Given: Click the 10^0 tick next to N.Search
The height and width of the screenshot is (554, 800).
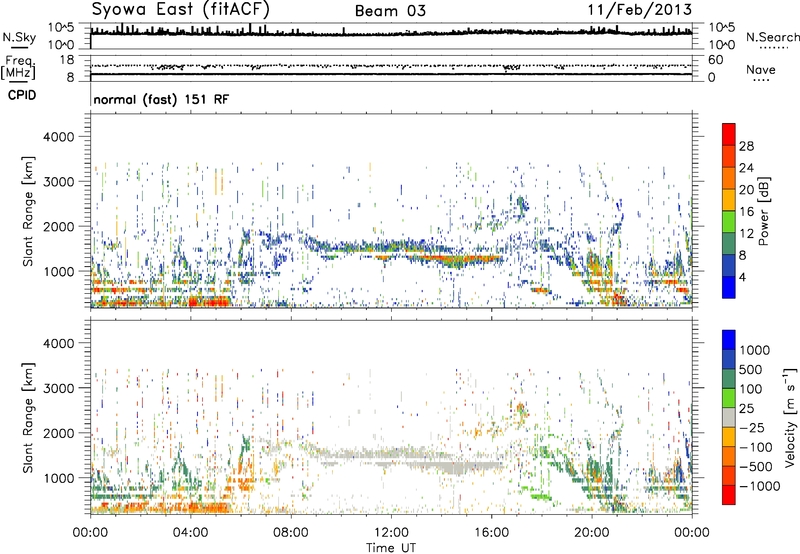Looking at the screenshot, I should click(x=722, y=45).
